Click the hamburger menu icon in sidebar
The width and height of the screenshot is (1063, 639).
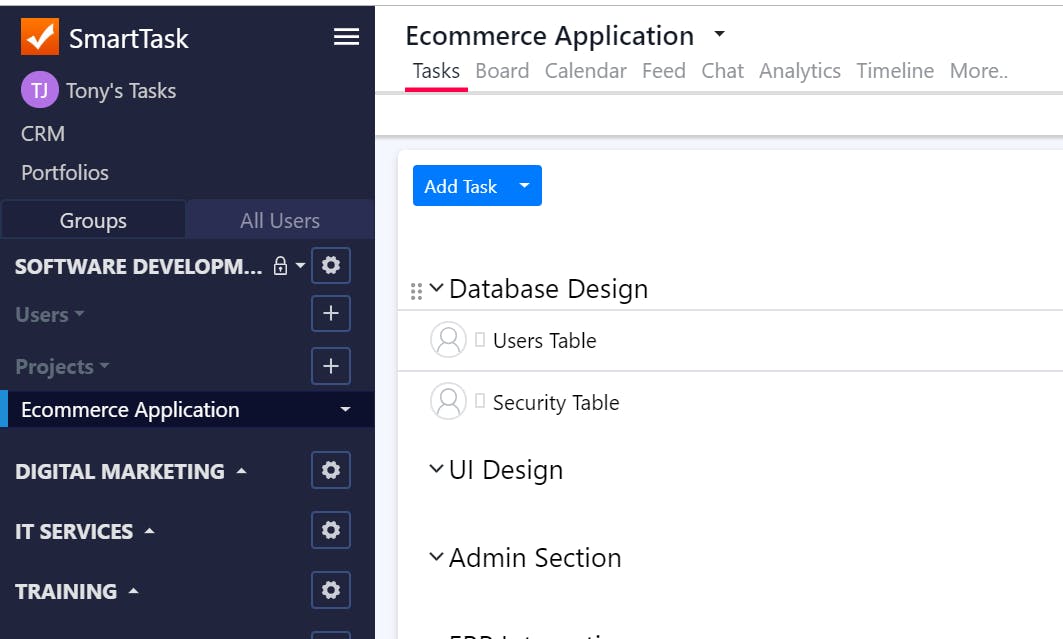(x=346, y=37)
